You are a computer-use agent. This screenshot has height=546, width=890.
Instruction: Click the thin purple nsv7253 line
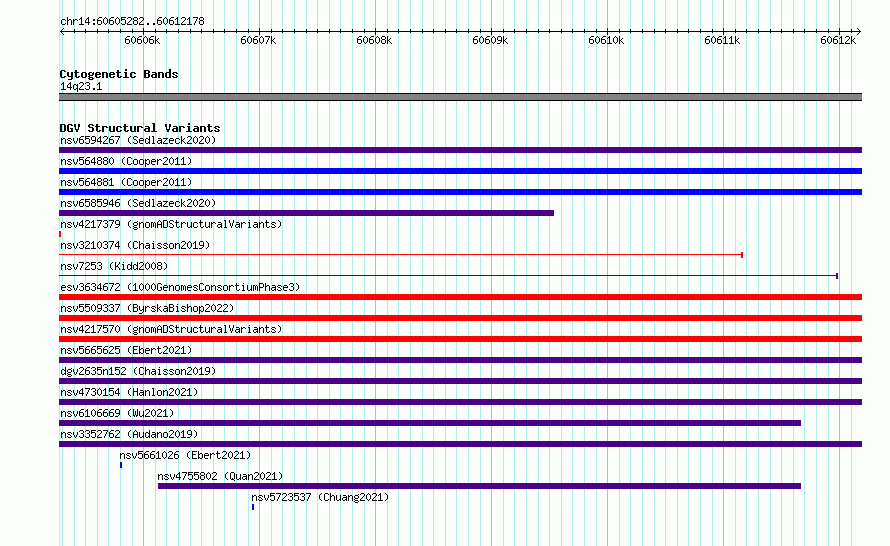click(x=448, y=276)
